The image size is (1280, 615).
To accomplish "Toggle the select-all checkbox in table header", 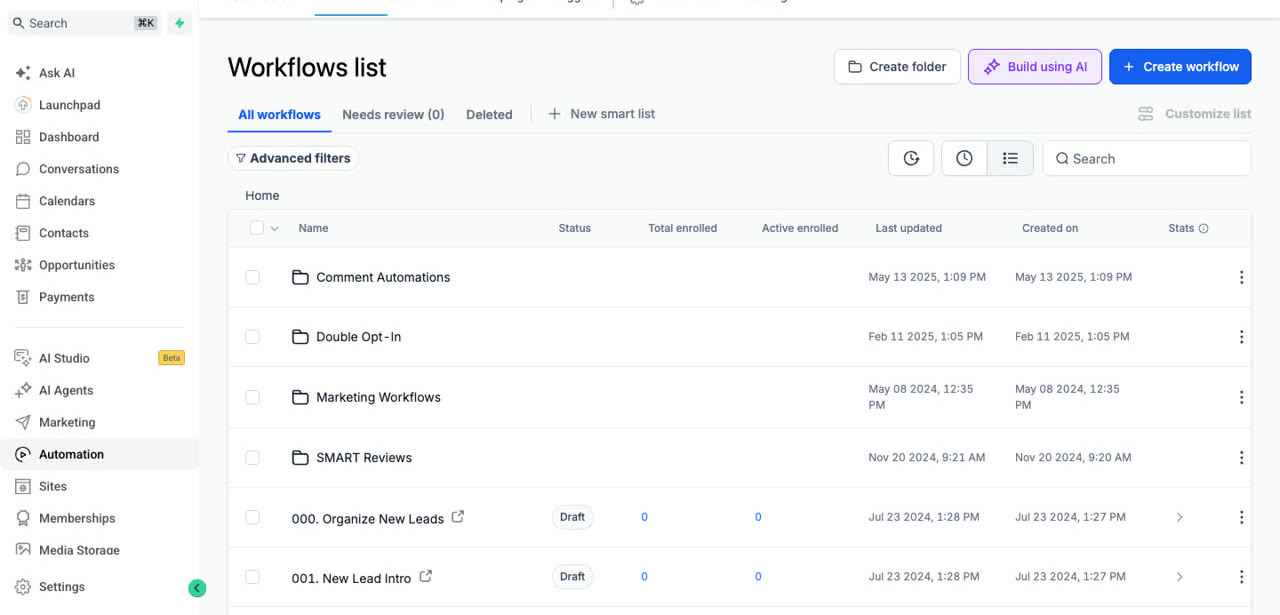I will (257, 228).
